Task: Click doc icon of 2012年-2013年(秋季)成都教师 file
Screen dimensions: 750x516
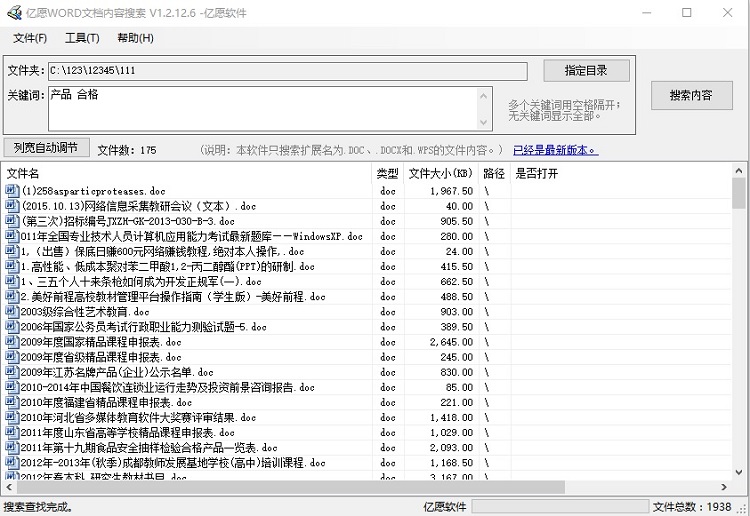Action: [11, 462]
